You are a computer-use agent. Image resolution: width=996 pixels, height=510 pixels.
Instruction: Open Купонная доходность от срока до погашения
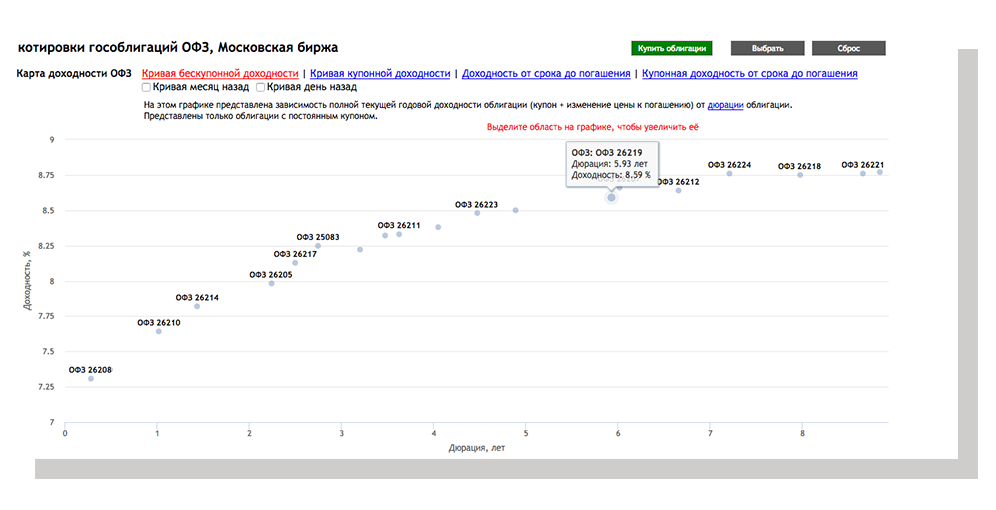tap(749, 74)
